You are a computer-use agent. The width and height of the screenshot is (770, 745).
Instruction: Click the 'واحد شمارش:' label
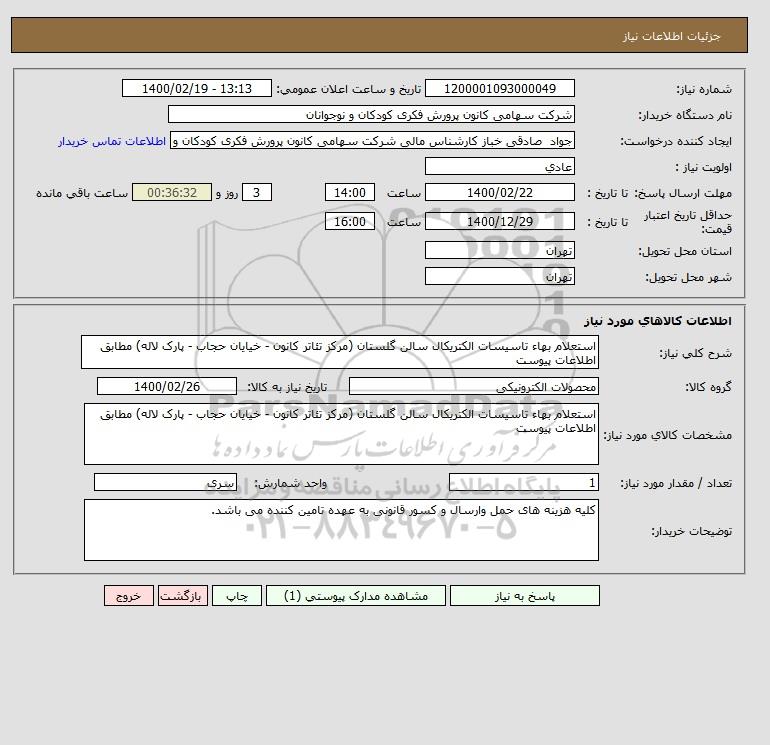coord(290,483)
